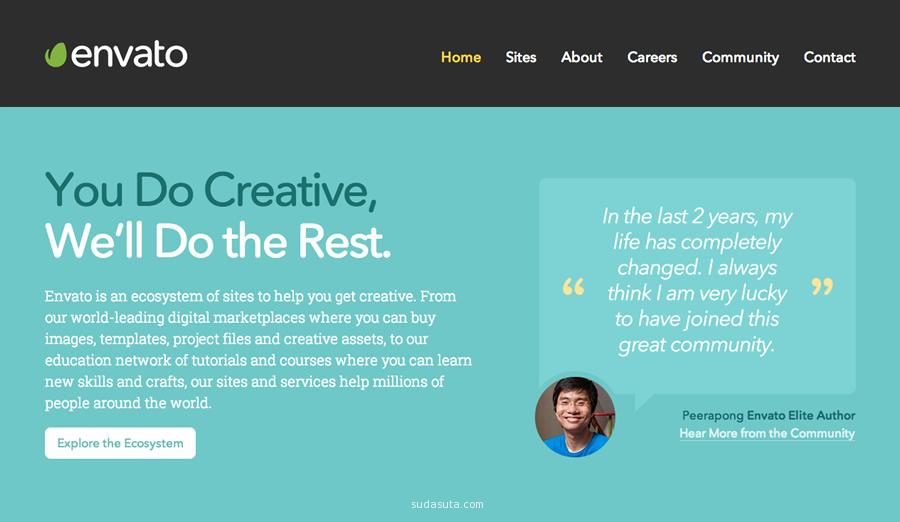Select the testimonial quote text

click(x=697, y=281)
